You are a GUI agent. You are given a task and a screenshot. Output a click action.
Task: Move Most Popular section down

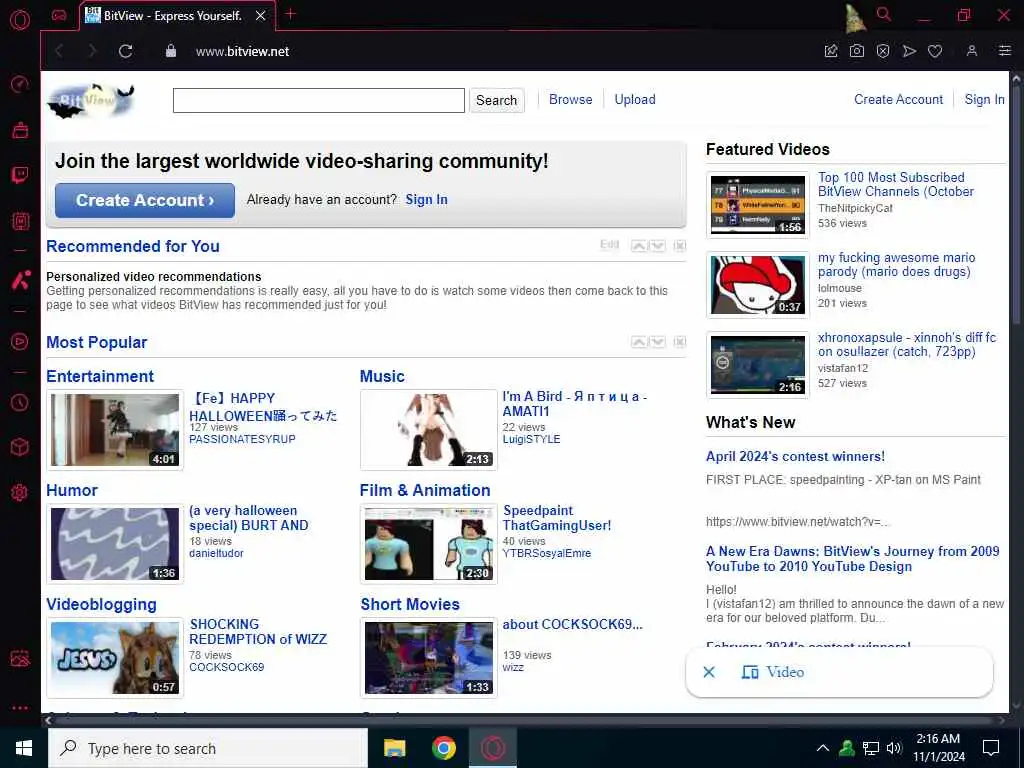click(x=657, y=342)
